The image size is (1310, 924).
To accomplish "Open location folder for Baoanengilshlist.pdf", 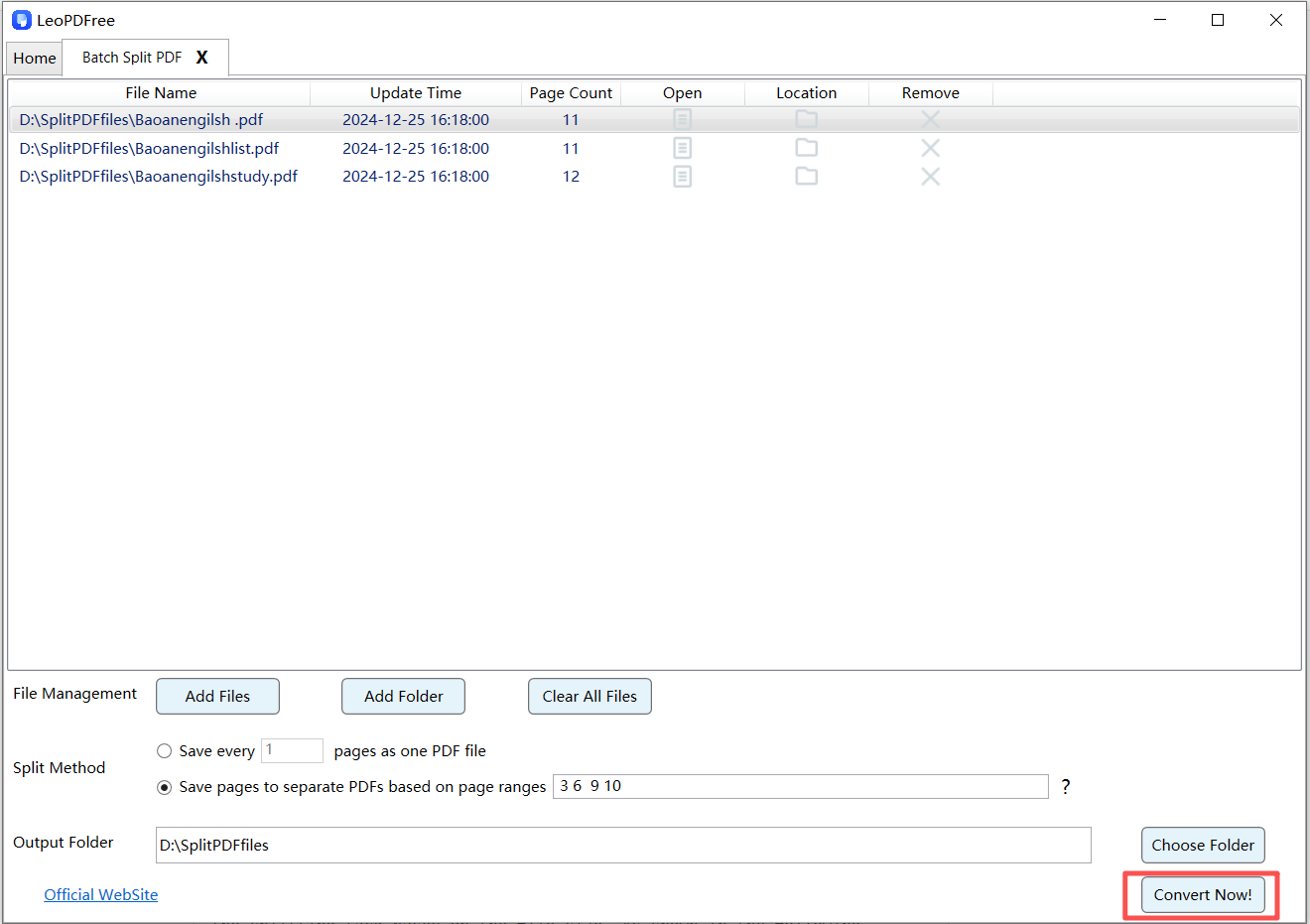I will pos(806,148).
